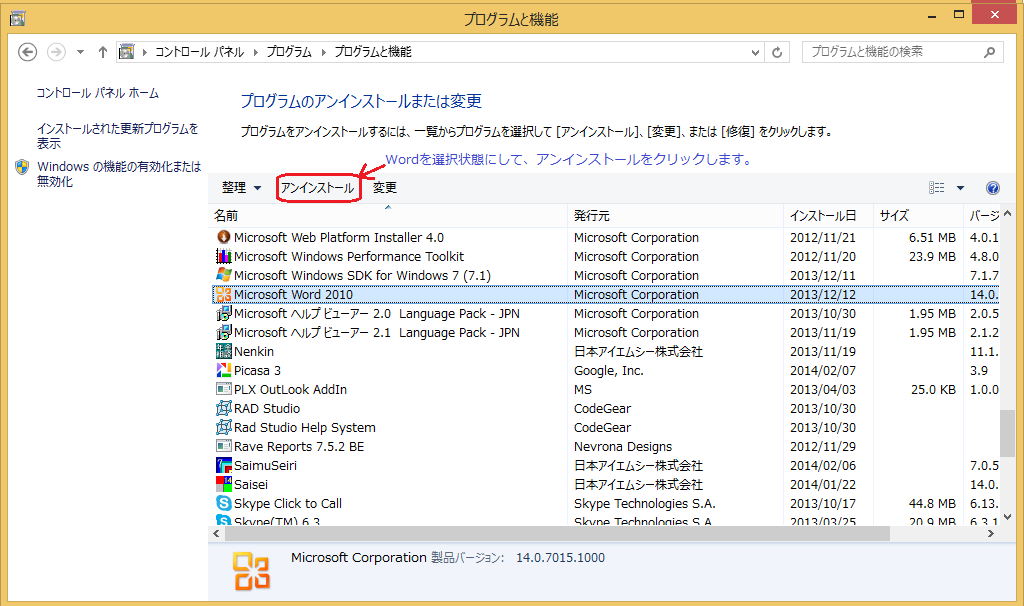Click the back navigation arrow
The width and height of the screenshot is (1024, 606).
pos(28,52)
